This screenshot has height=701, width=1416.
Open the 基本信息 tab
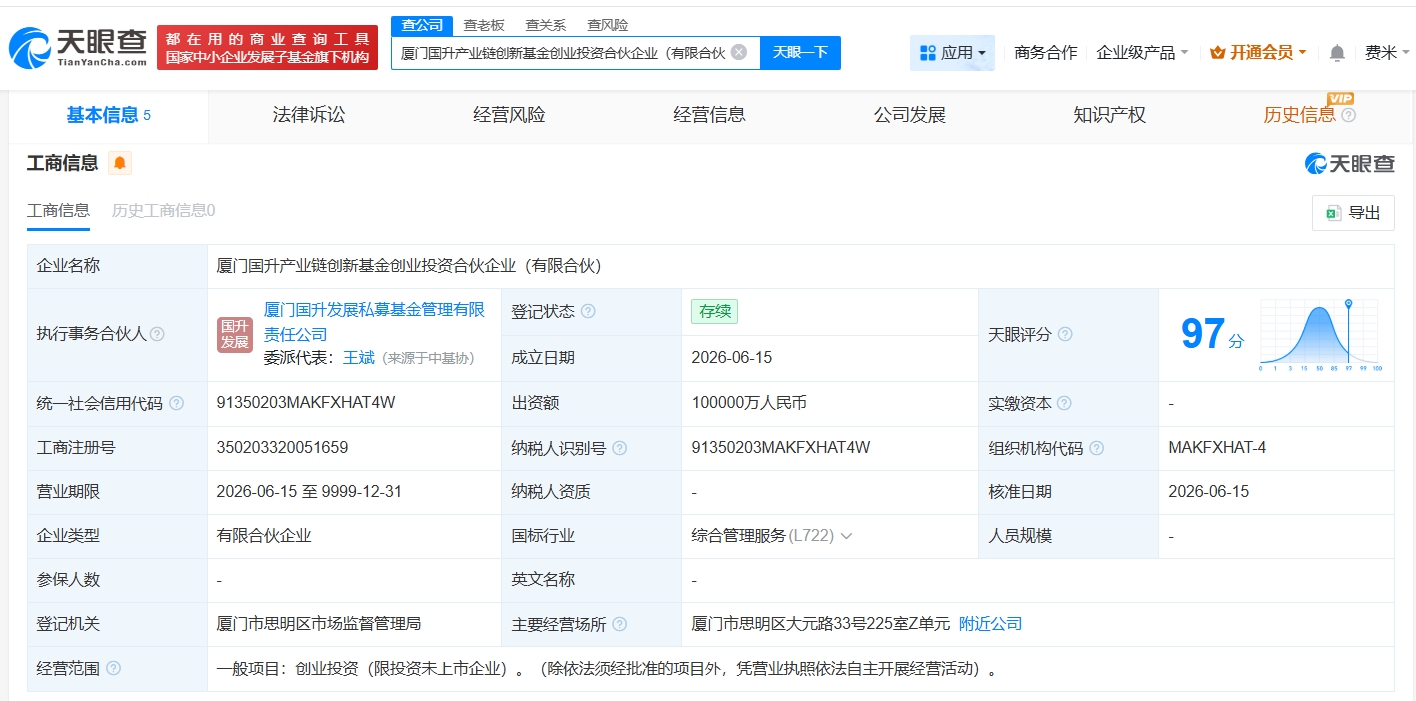[x=108, y=115]
